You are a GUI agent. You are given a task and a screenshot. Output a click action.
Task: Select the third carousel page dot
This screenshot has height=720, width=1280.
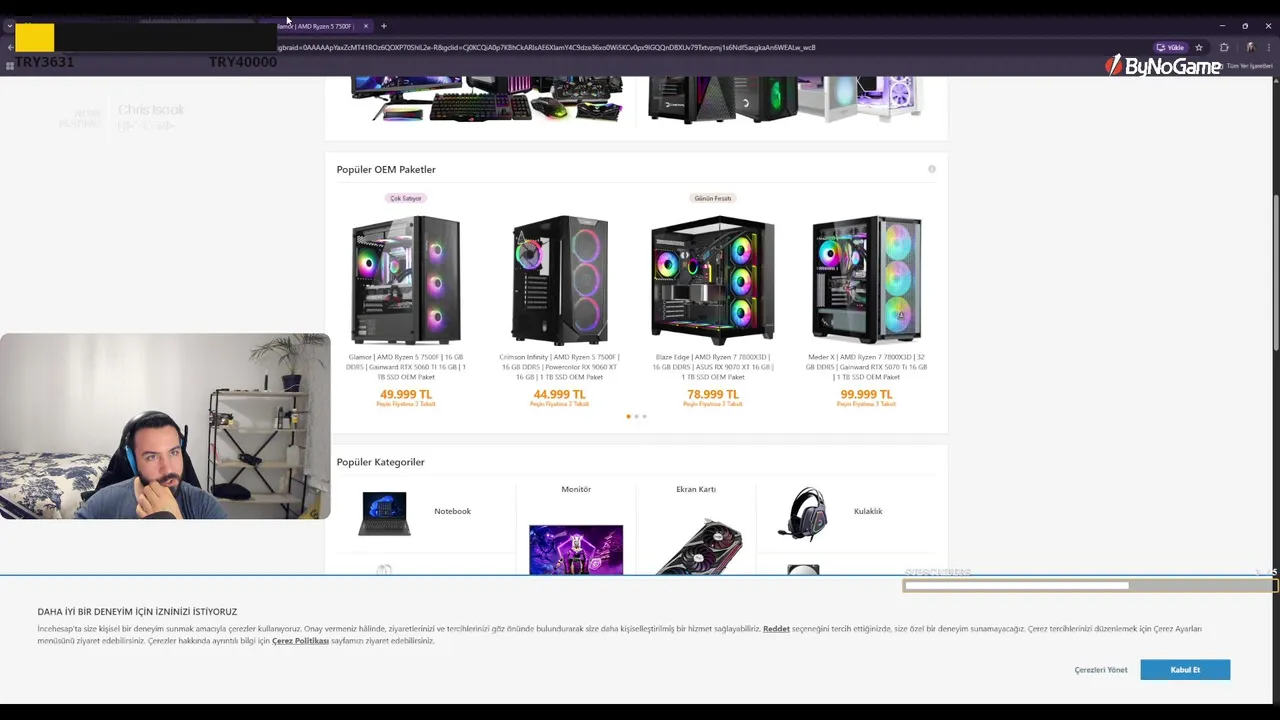coord(644,416)
